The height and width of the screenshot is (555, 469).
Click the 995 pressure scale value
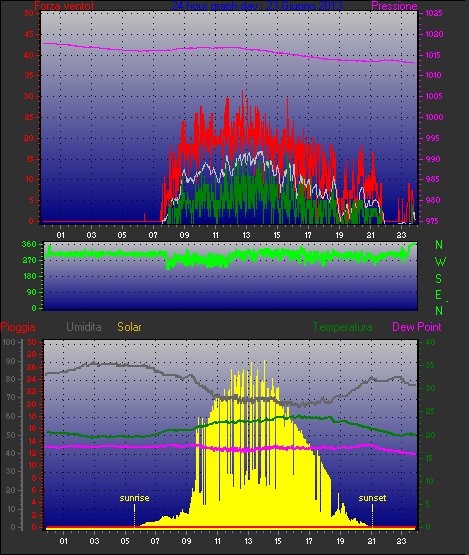(432, 138)
